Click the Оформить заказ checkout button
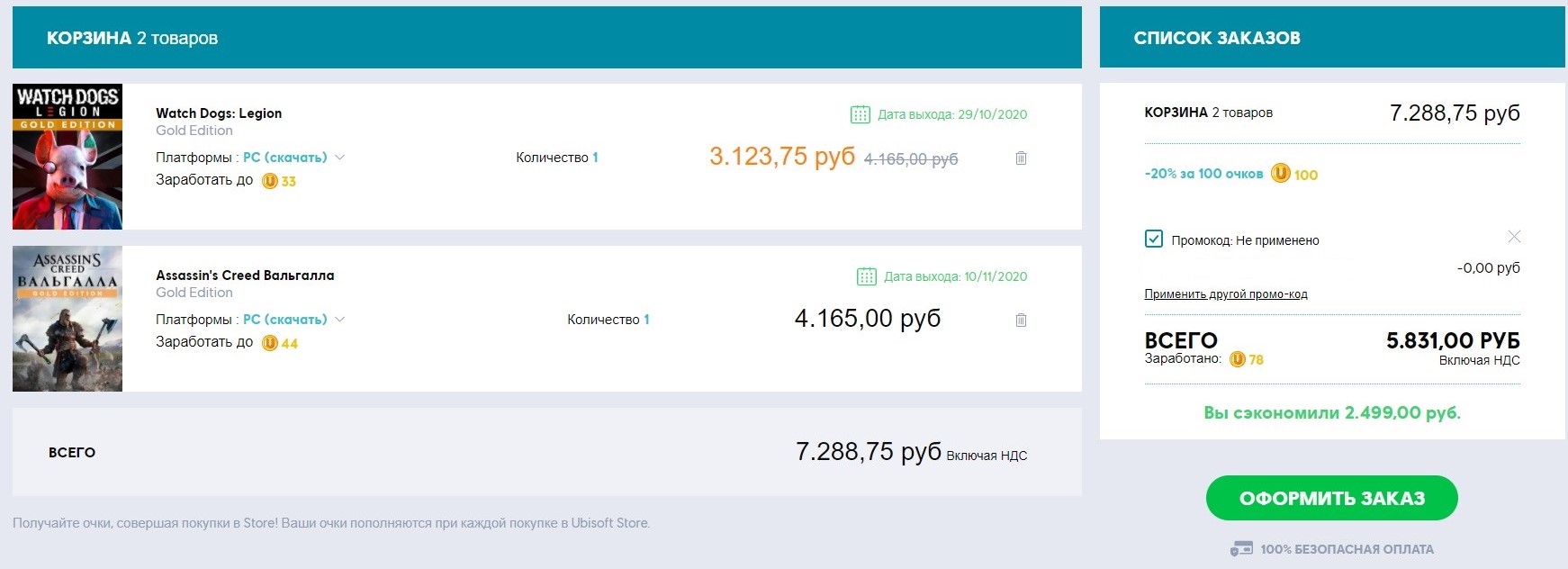Screen dimensions: 1568x569 pyautogui.click(x=1331, y=498)
